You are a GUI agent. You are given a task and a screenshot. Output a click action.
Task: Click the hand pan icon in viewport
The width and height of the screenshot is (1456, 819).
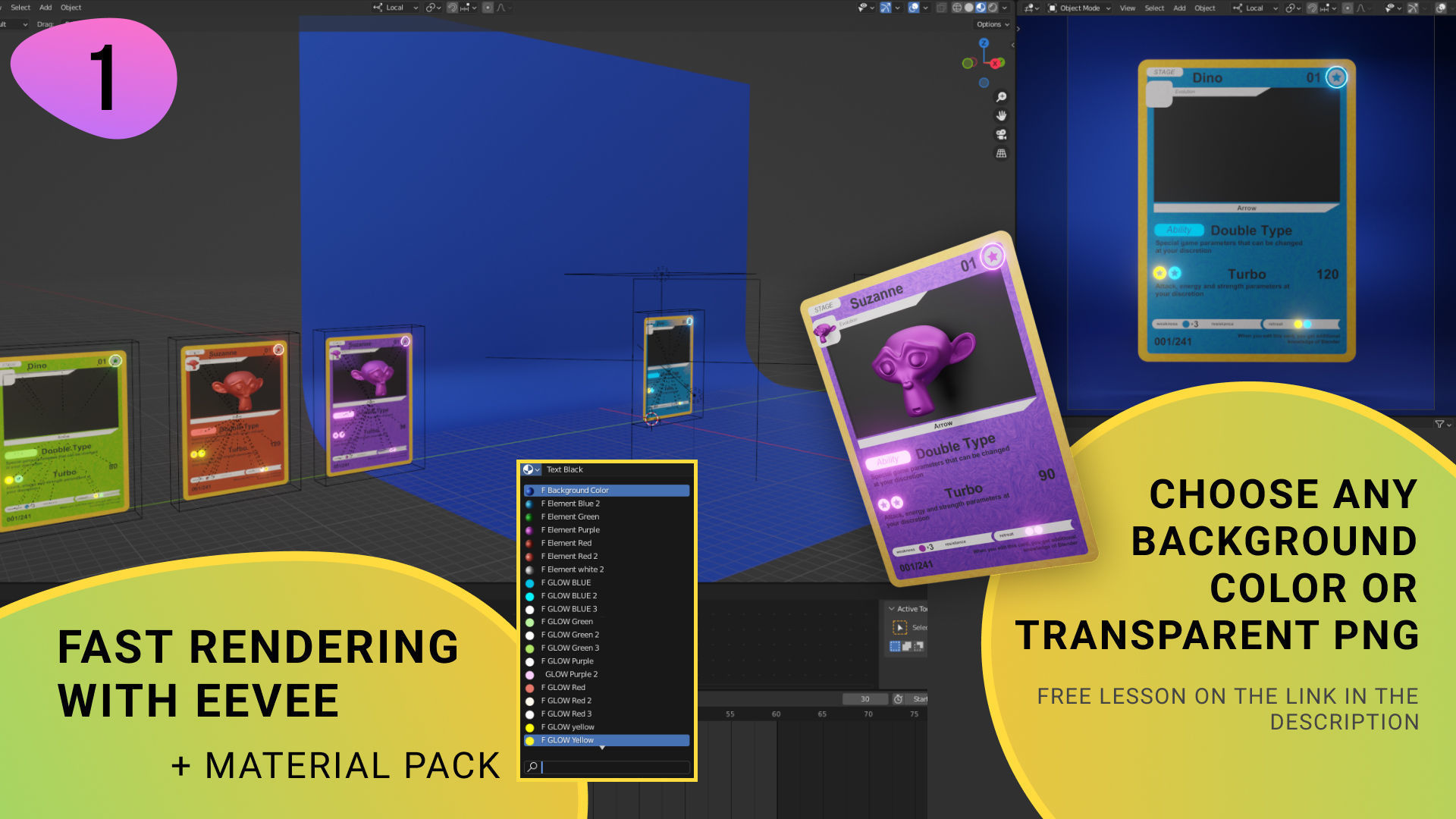tap(1001, 116)
